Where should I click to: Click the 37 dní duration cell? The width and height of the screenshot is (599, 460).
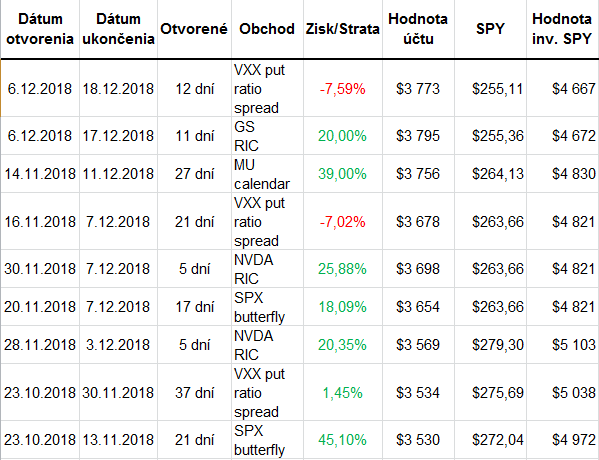[194, 392]
